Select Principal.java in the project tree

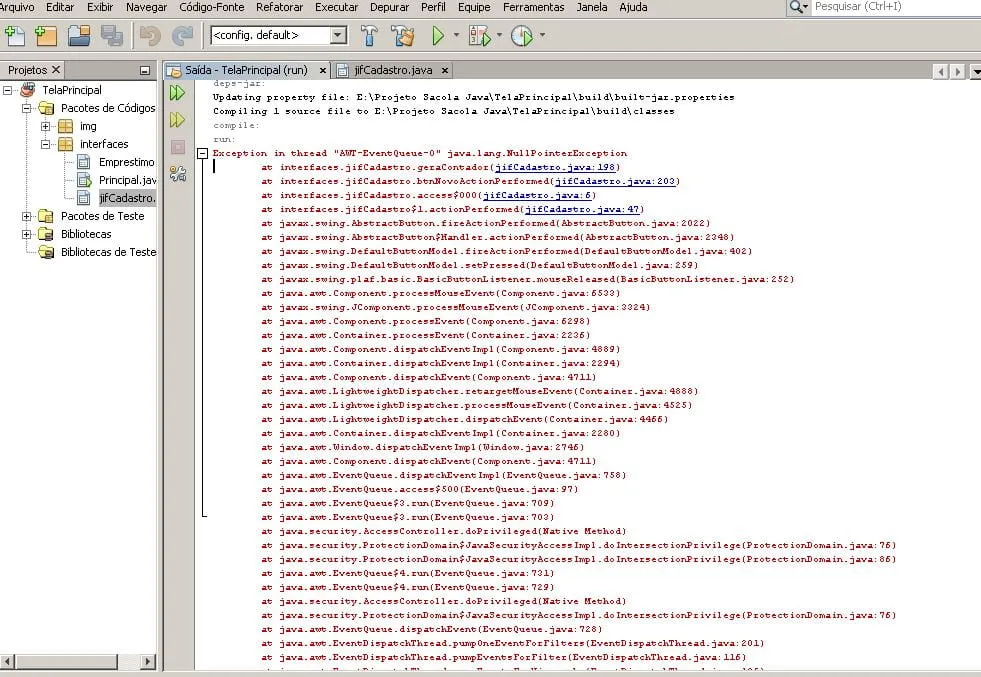(127, 180)
